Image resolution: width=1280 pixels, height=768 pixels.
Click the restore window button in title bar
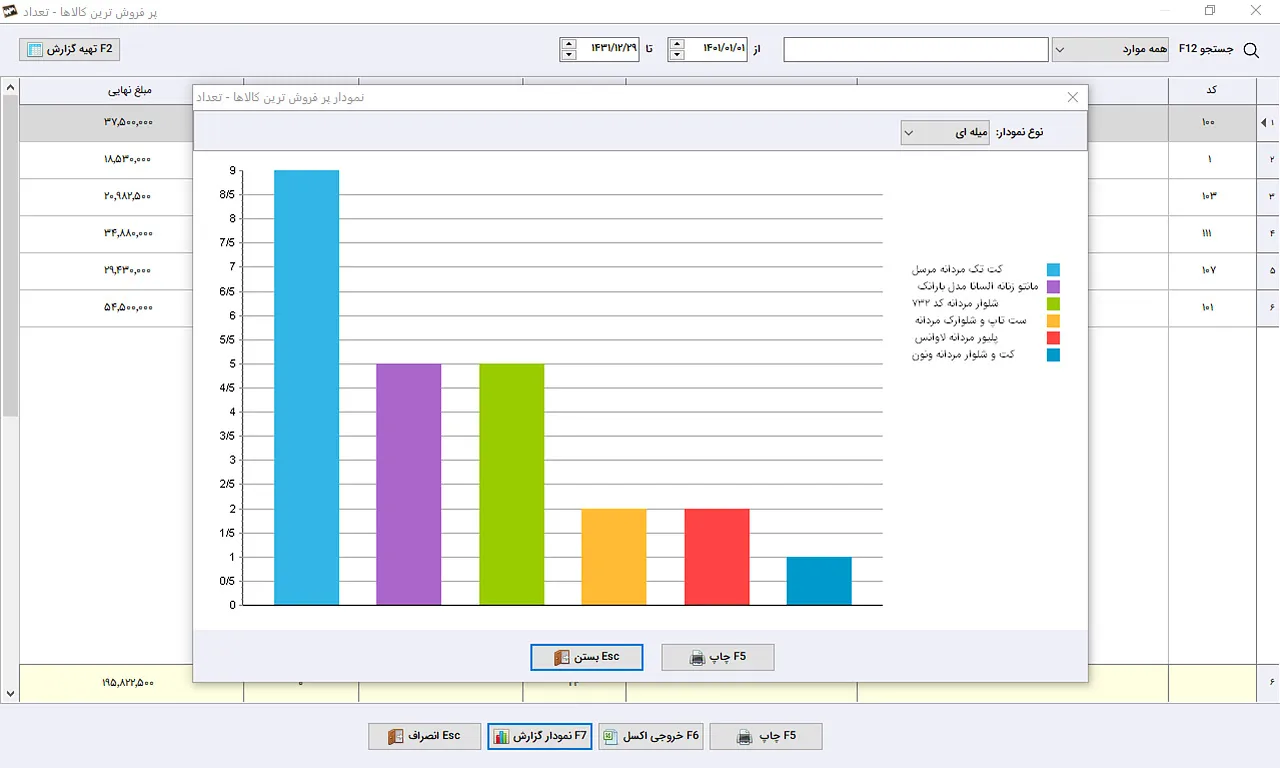point(1209,11)
